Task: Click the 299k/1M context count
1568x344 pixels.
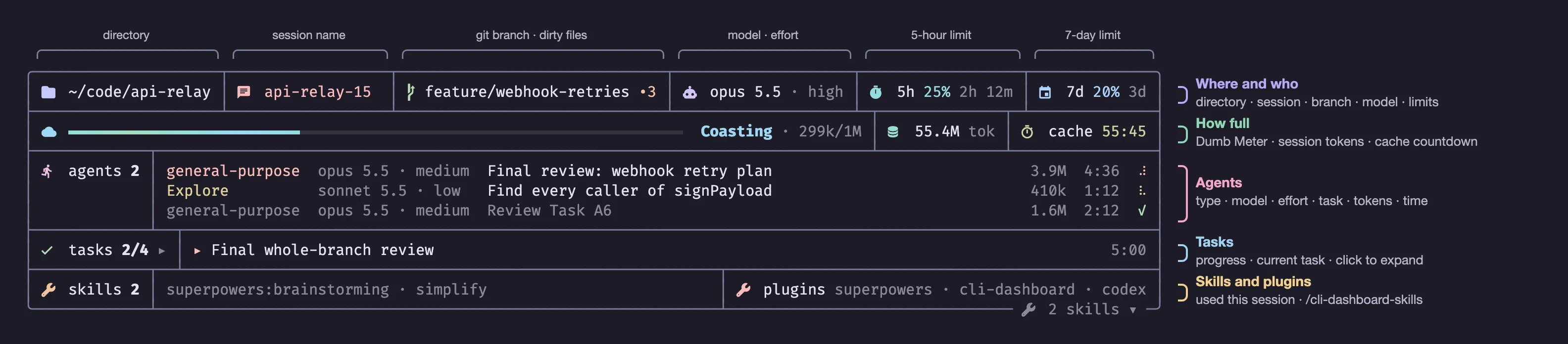Action: click(830, 131)
